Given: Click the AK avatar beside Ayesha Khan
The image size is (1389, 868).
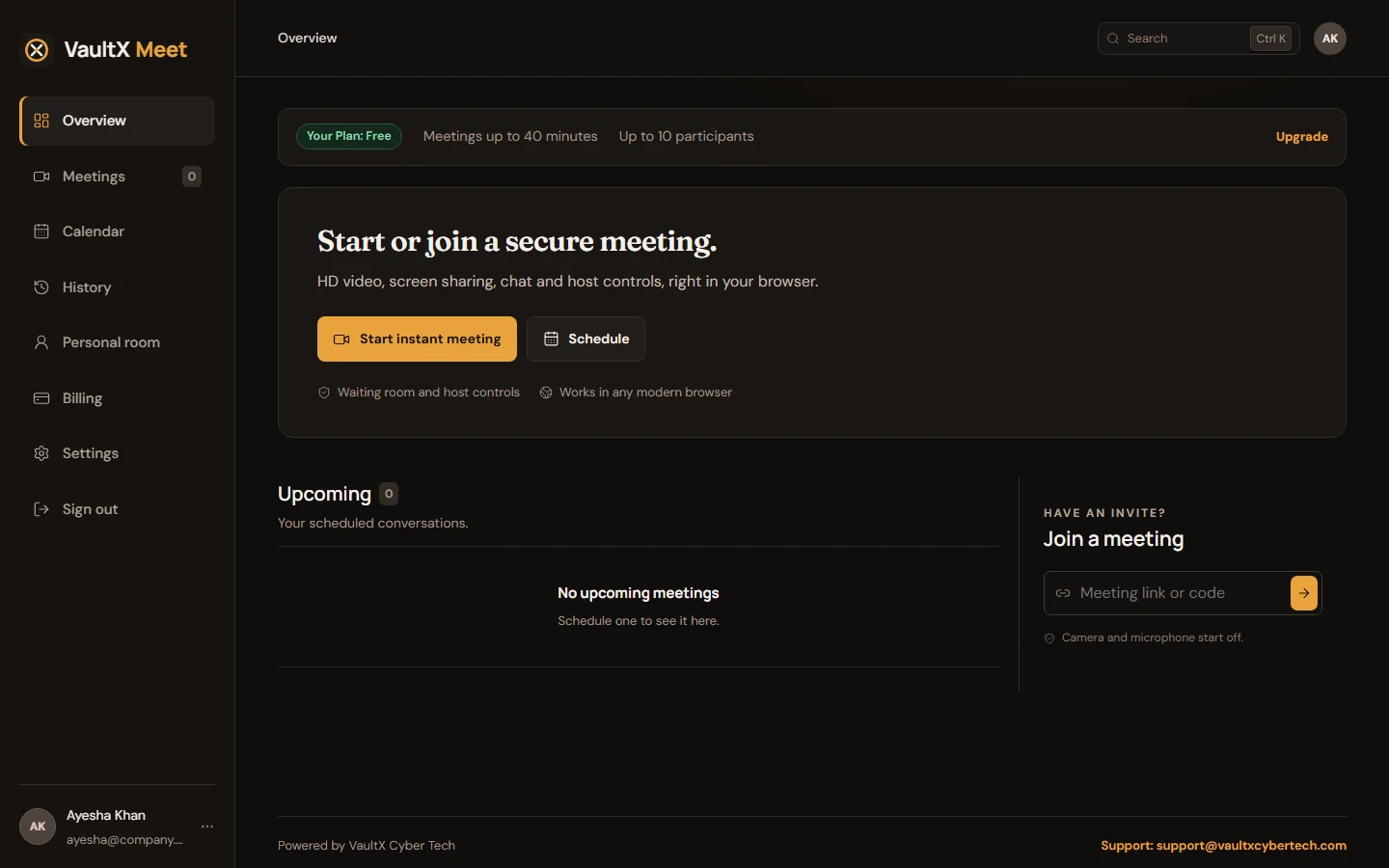Looking at the screenshot, I should (x=38, y=827).
